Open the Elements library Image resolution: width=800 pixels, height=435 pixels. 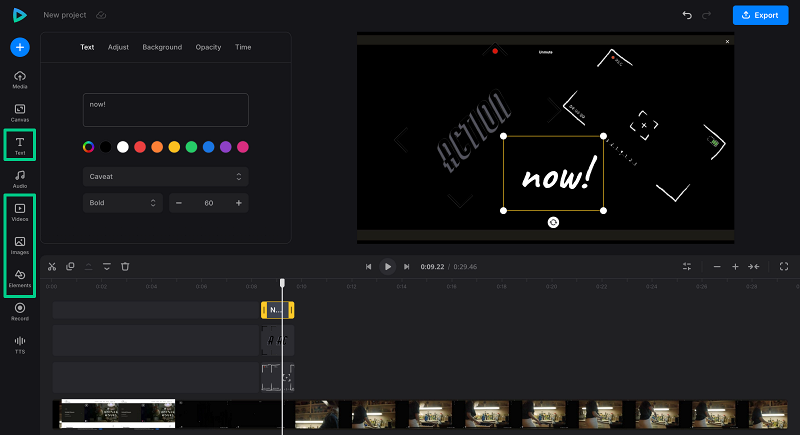pos(19,277)
